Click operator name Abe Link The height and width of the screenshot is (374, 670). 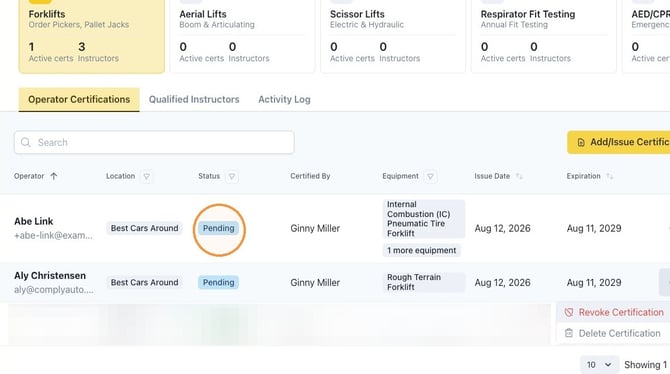(x=34, y=221)
